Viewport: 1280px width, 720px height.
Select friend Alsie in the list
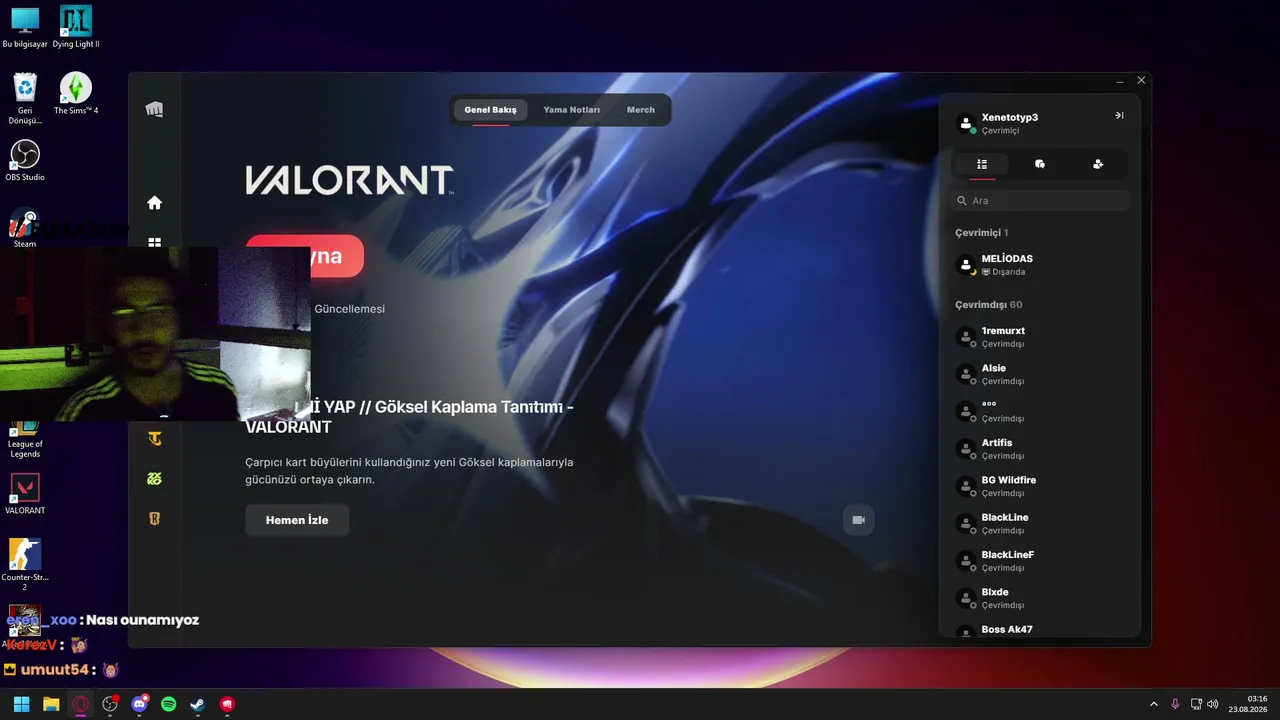pyautogui.click(x=1040, y=374)
